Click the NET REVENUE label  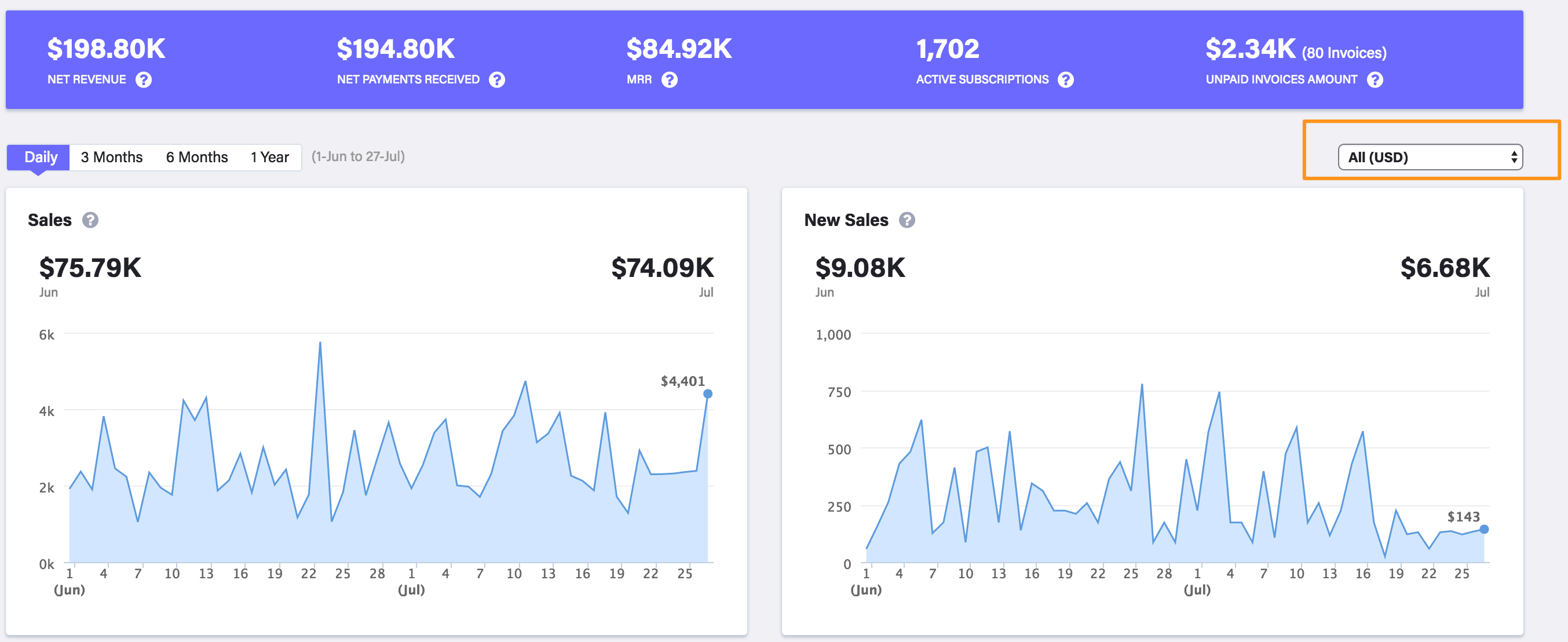pos(86,80)
